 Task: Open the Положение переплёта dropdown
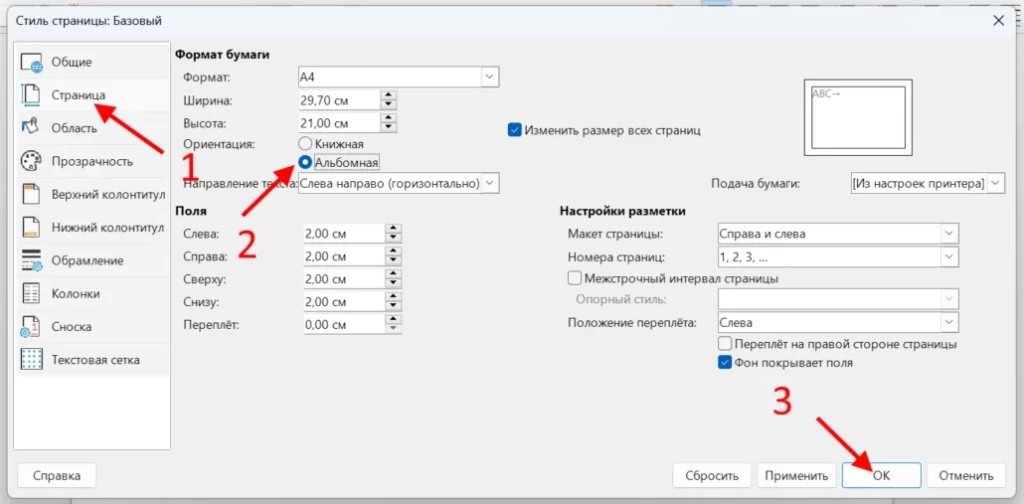[838, 323]
